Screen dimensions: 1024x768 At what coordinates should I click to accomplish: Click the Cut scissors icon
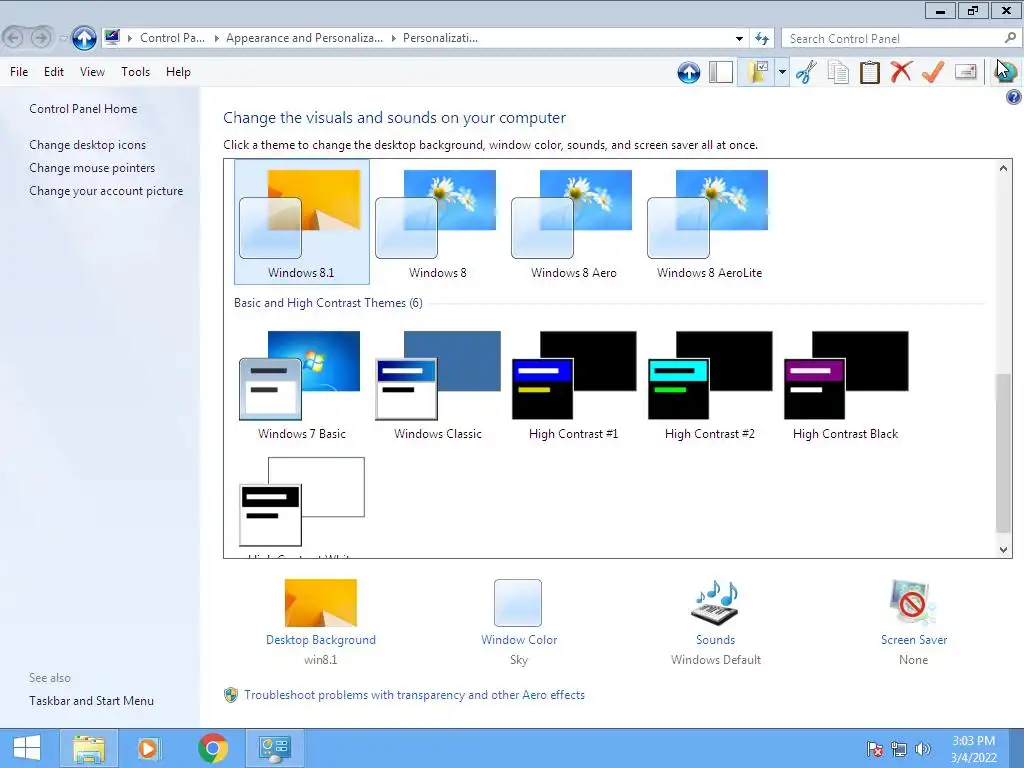pos(807,72)
